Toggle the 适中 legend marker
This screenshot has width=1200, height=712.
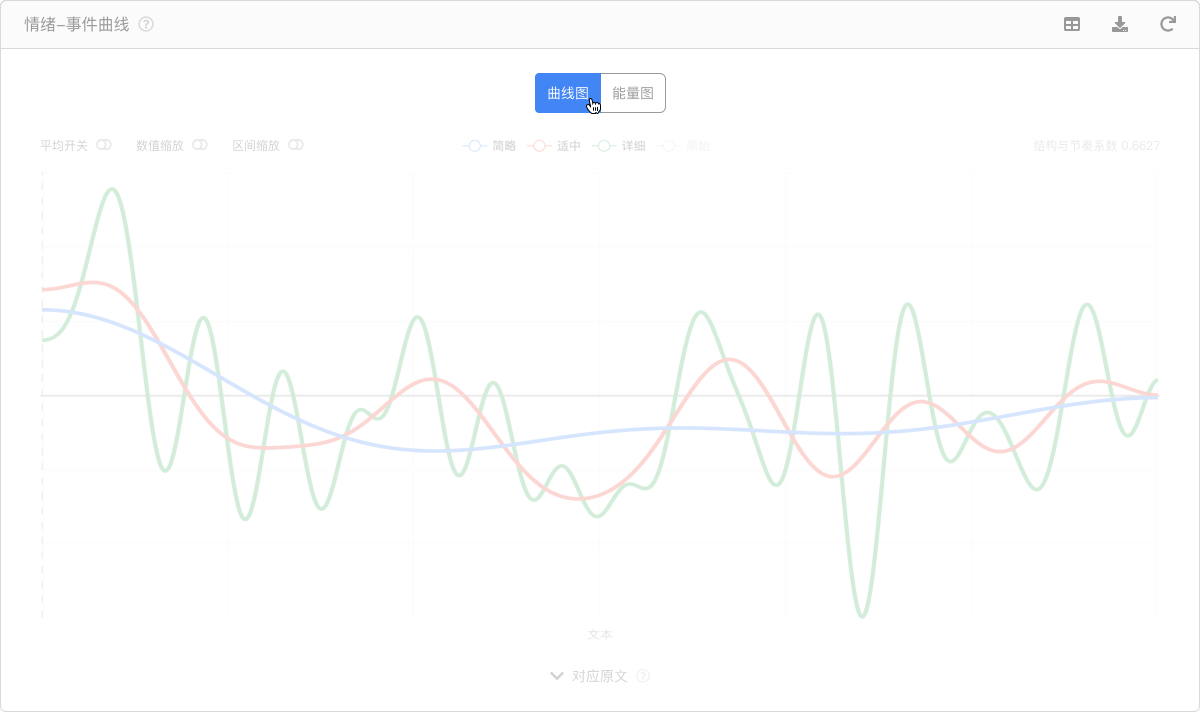click(x=540, y=146)
